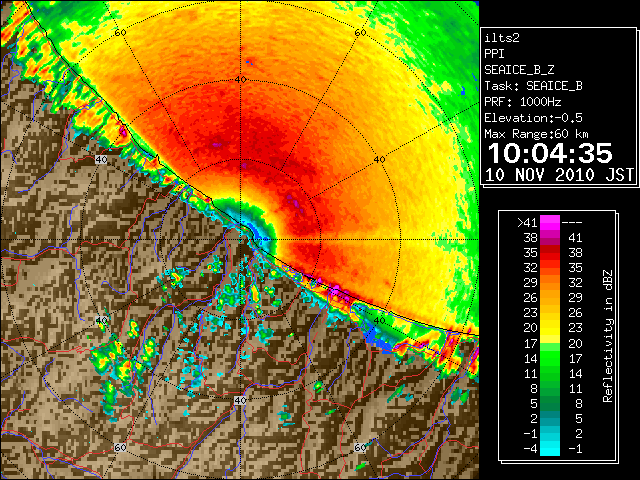Click the 60 km ring label in the northwest
The width and height of the screenshot is (640, 480).
coord(120,32)
